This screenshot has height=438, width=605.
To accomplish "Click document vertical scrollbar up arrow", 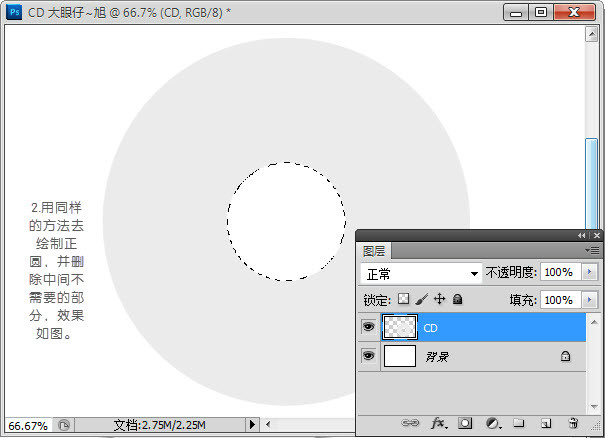I will pos(591,34).
